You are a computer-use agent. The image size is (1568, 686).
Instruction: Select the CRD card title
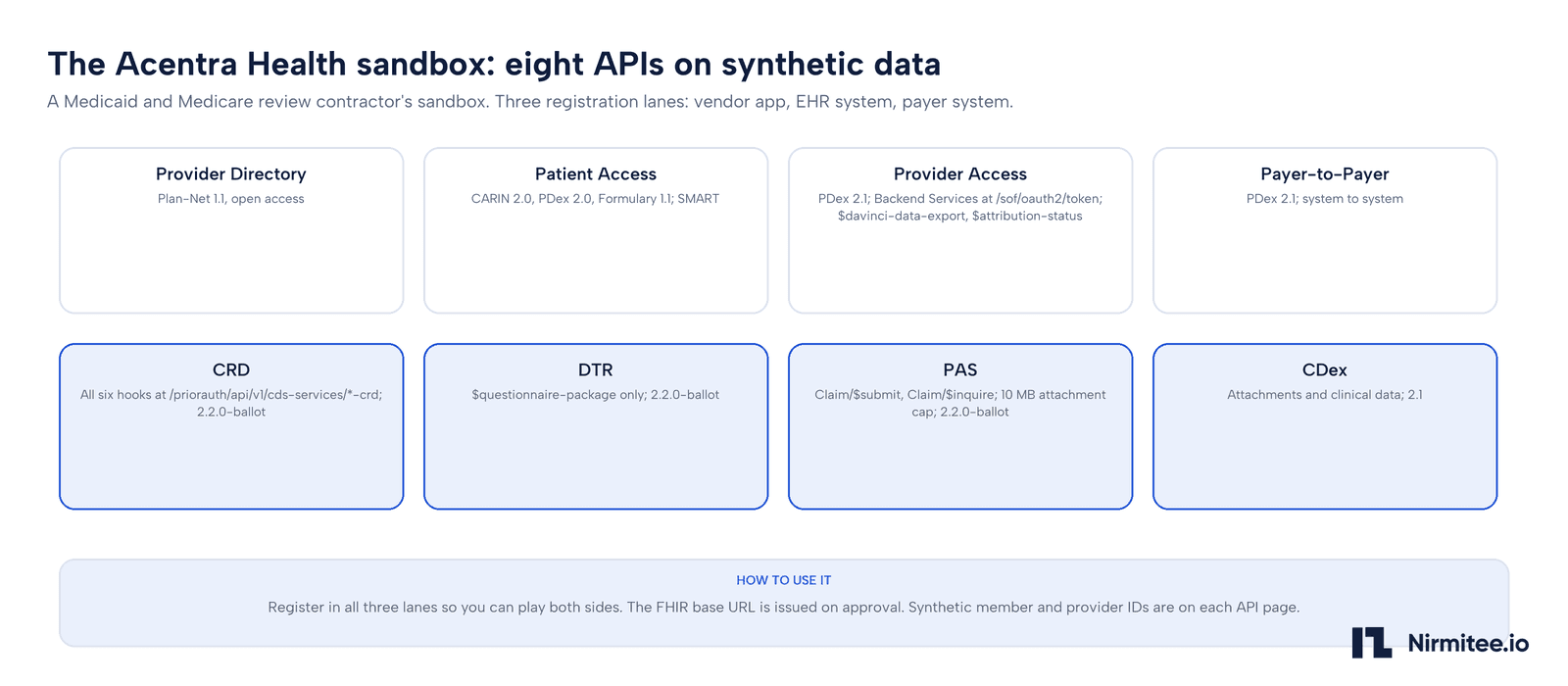click(x=231, y=369)
